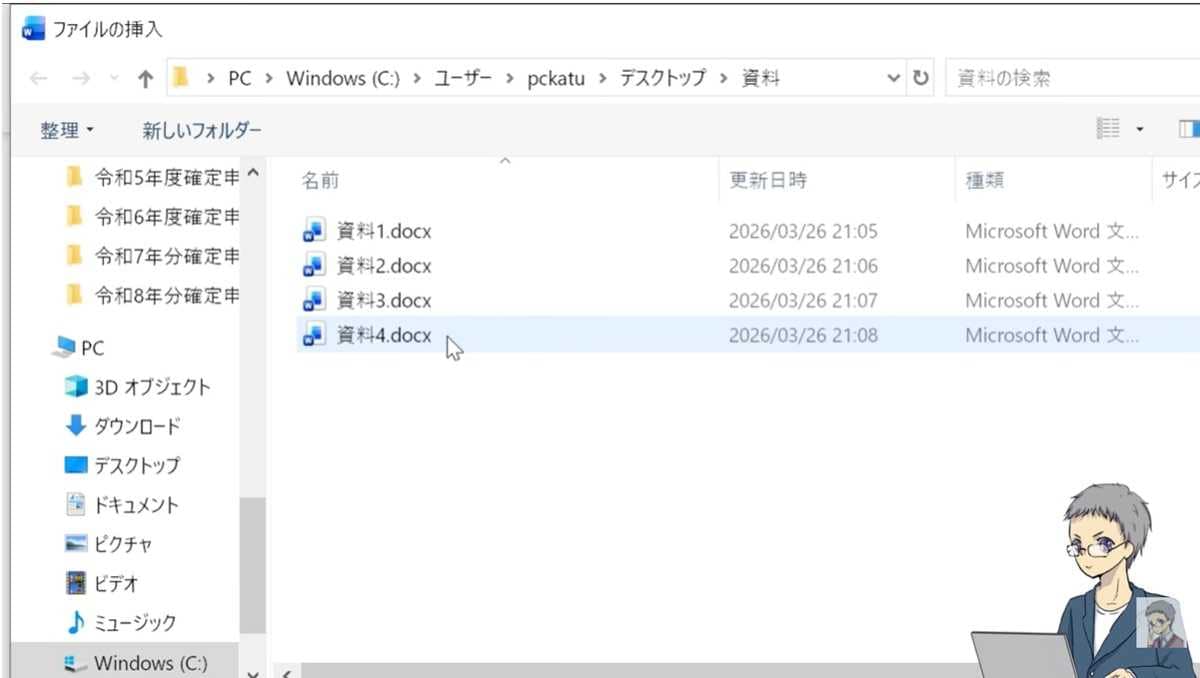The height and width of the screenshot is (678, 1200).
Task: Click the 資料の検索 search box
Action: (1072, 78)
